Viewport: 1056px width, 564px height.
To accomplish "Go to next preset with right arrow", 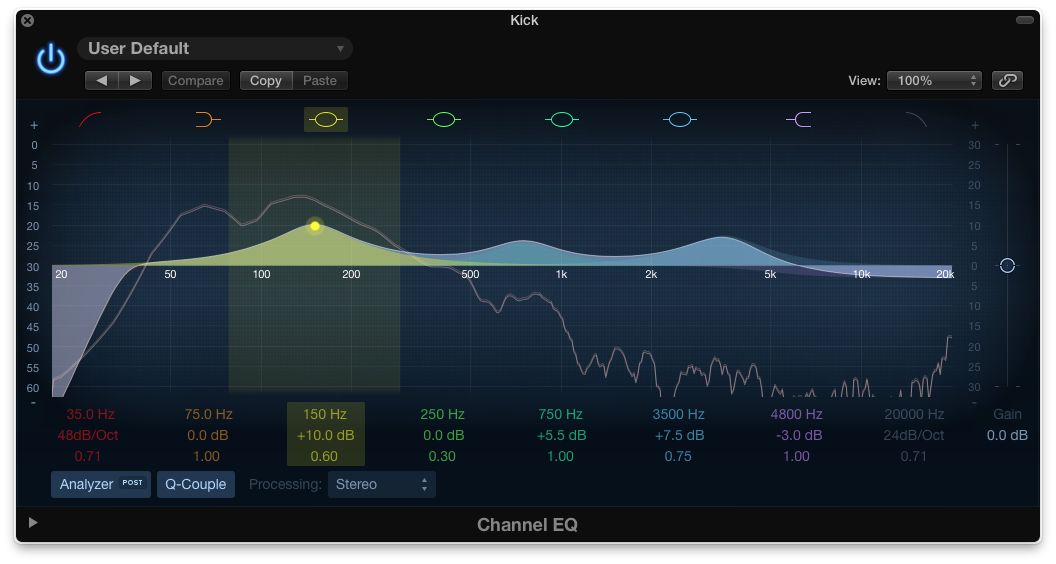I will pos(135,81).
